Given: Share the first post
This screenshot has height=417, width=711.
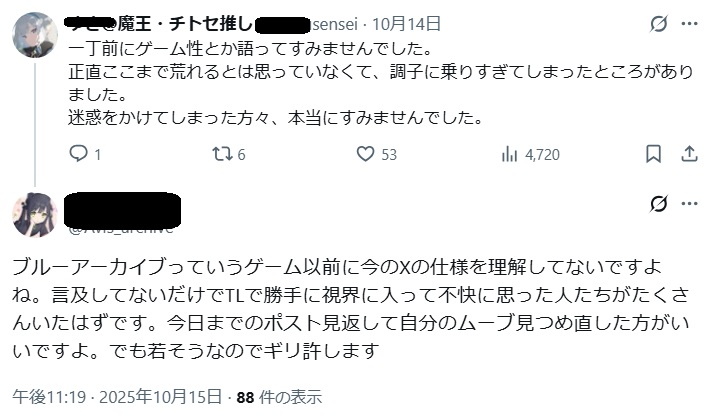Looking at the screenshot, I should [x=688, y=154].
